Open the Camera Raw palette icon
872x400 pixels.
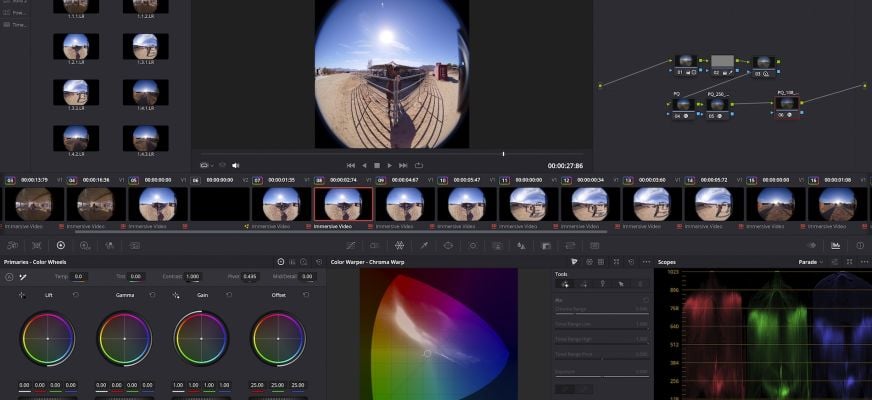(12, 245)
